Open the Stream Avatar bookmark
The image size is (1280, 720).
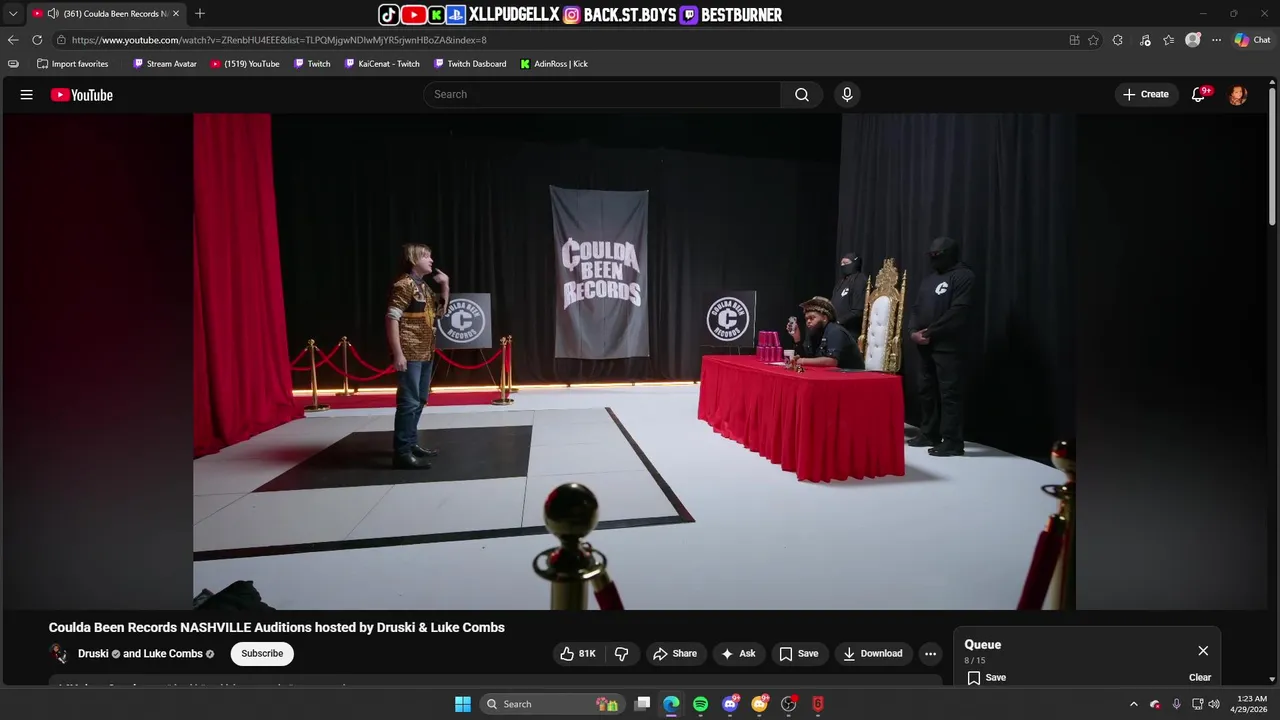(165, 64)
